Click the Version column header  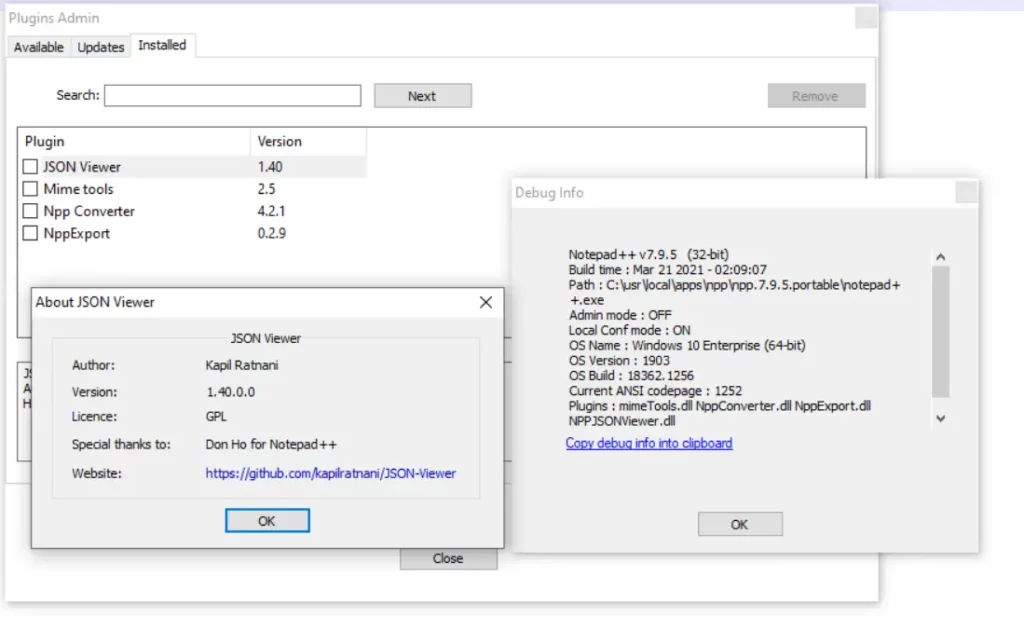(308, 142)
